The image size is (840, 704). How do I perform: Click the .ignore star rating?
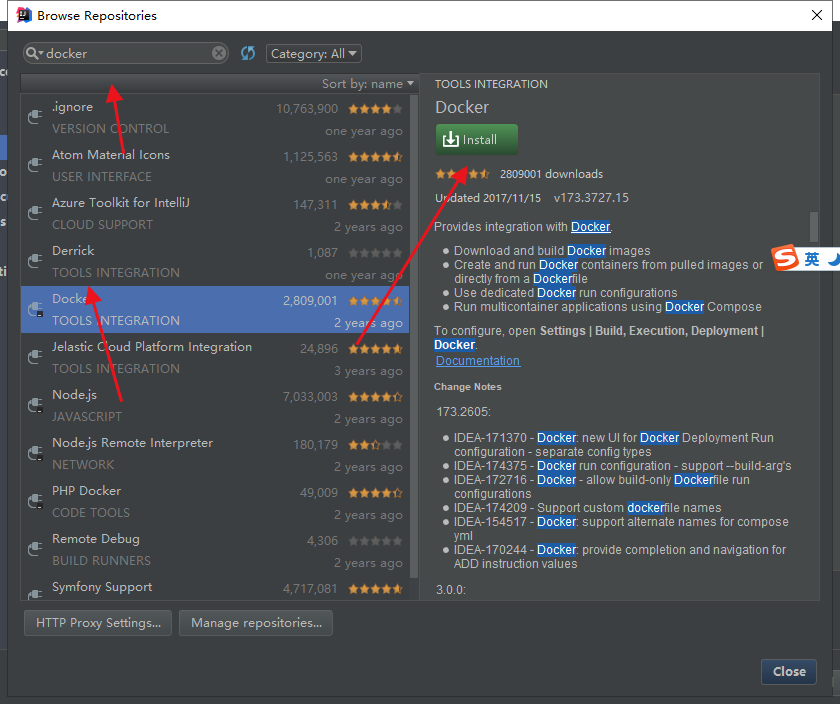tap(375, 109)
